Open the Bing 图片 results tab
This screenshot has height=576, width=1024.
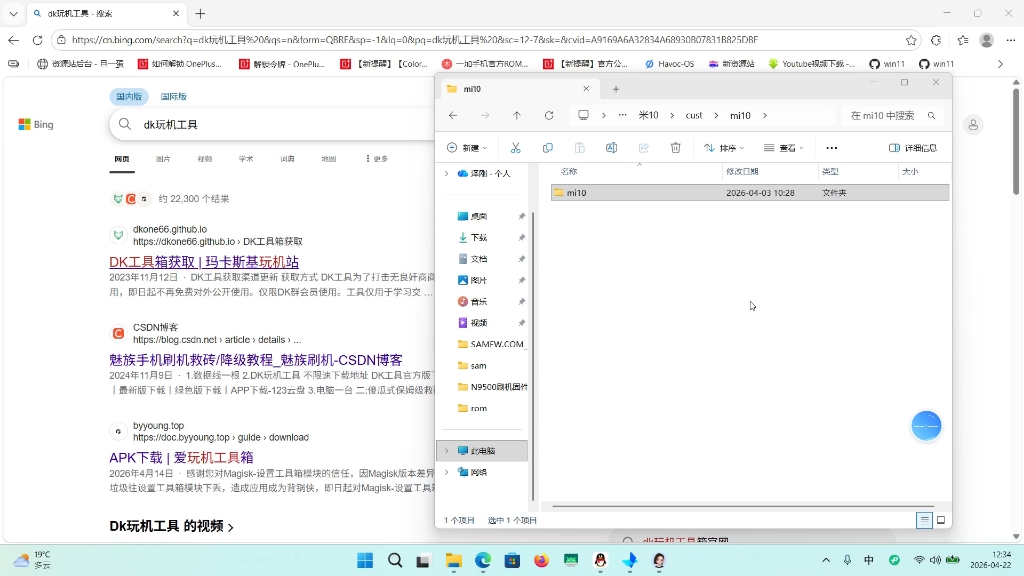163,159
